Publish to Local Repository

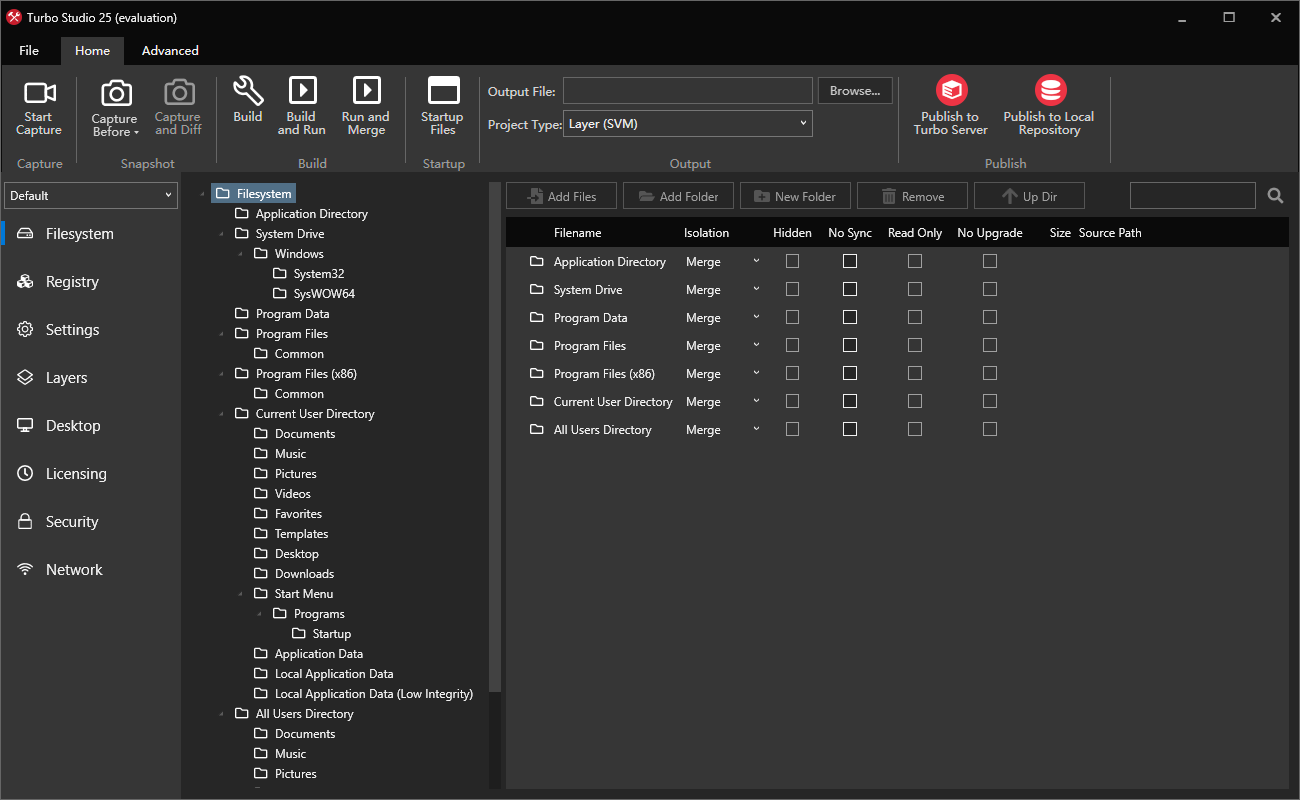click(1050, 106)
